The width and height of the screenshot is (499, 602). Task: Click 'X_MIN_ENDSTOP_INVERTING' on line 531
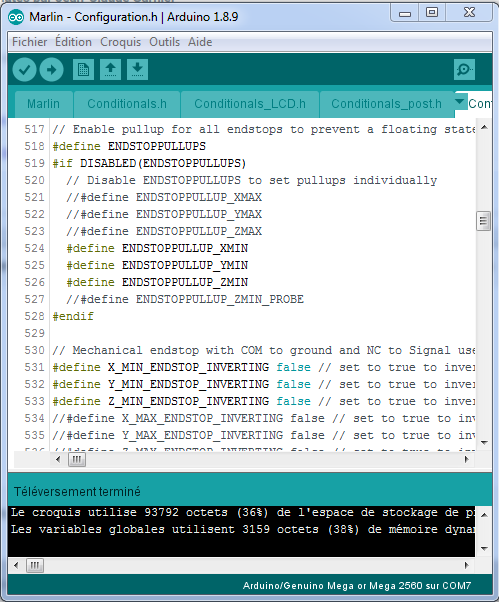pos(188,368)
